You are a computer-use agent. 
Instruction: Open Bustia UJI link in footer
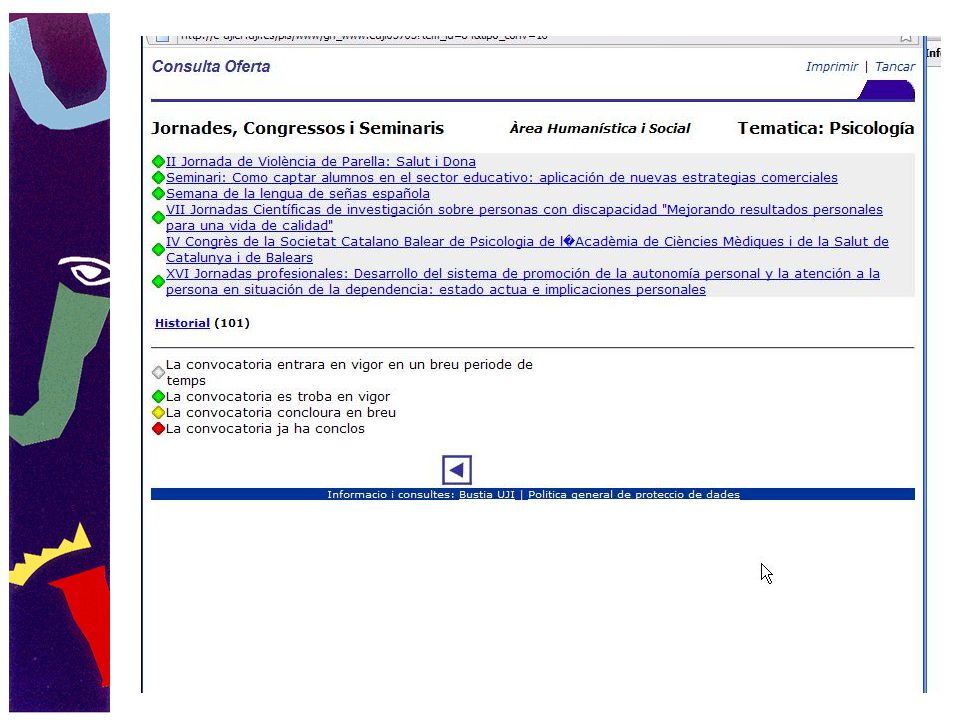(x=487, y=495)
